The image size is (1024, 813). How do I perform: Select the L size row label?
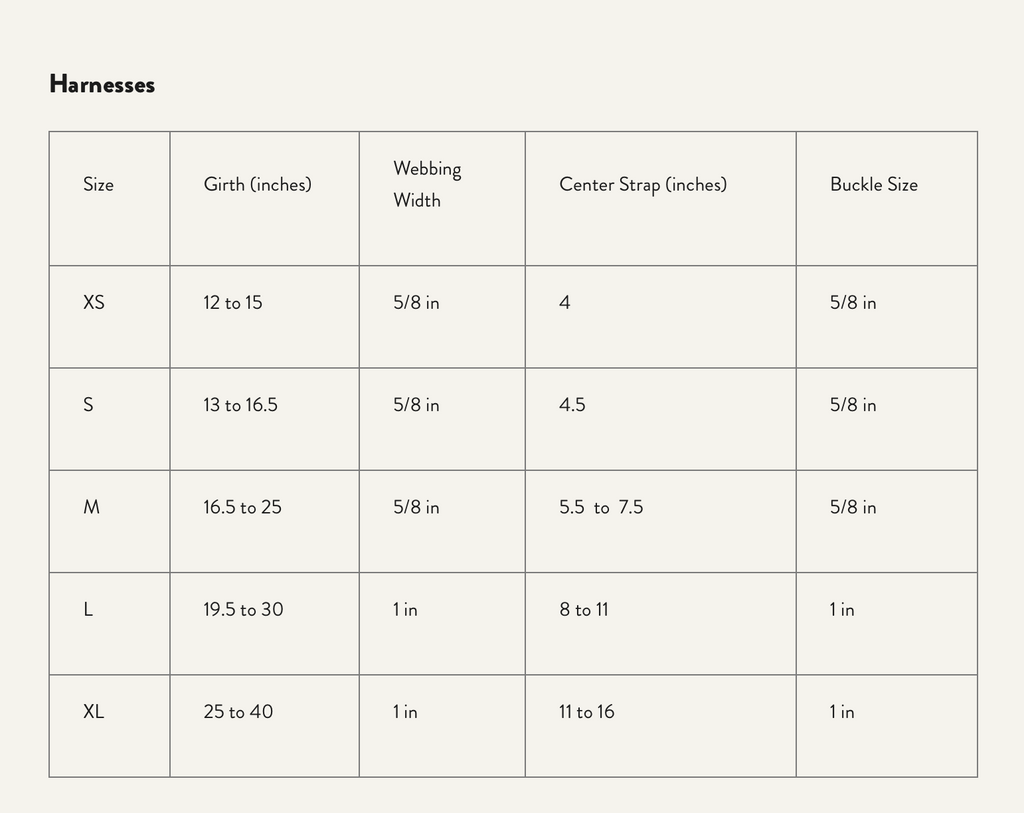89,609
